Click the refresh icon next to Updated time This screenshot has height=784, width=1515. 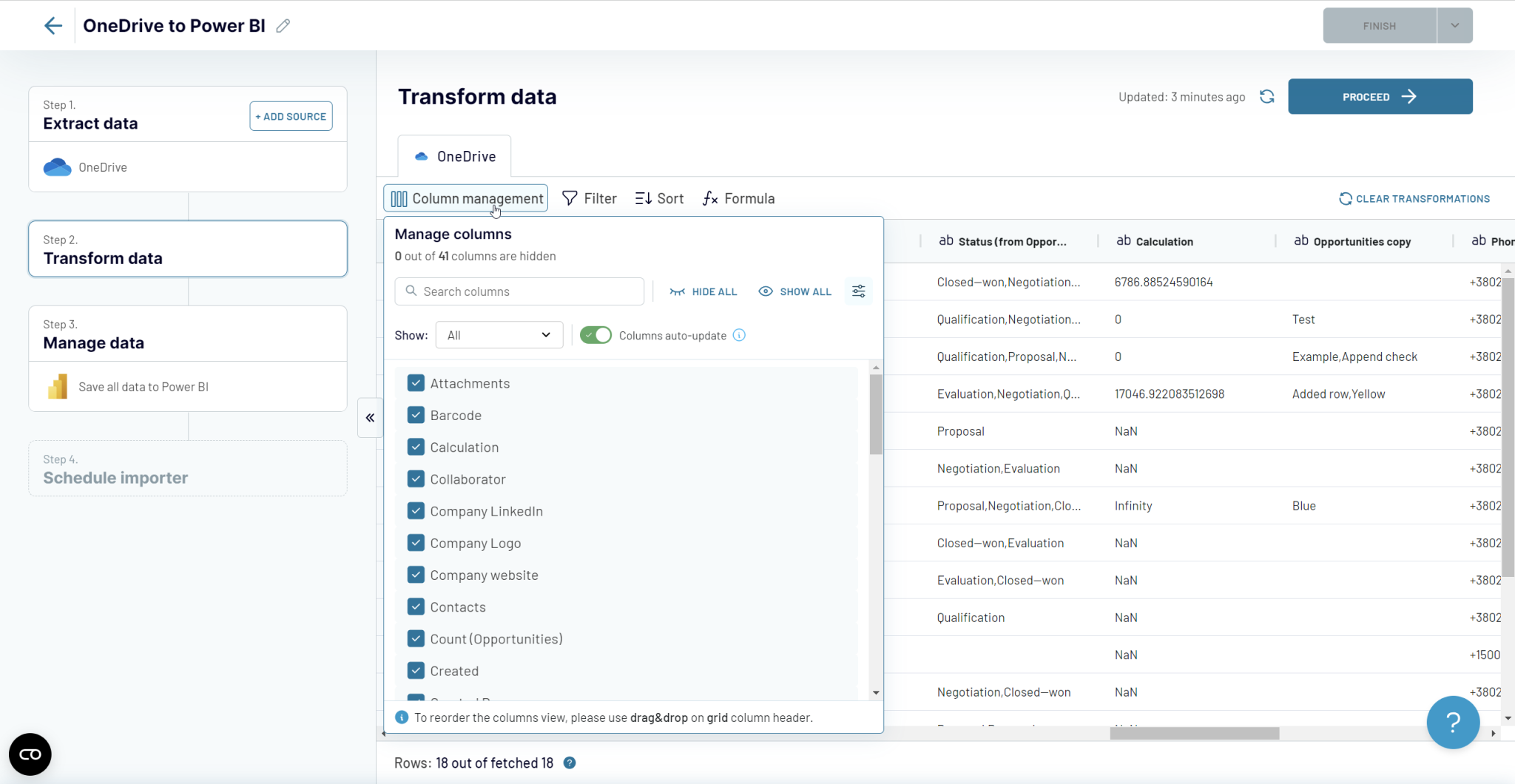pos(1267,97)
